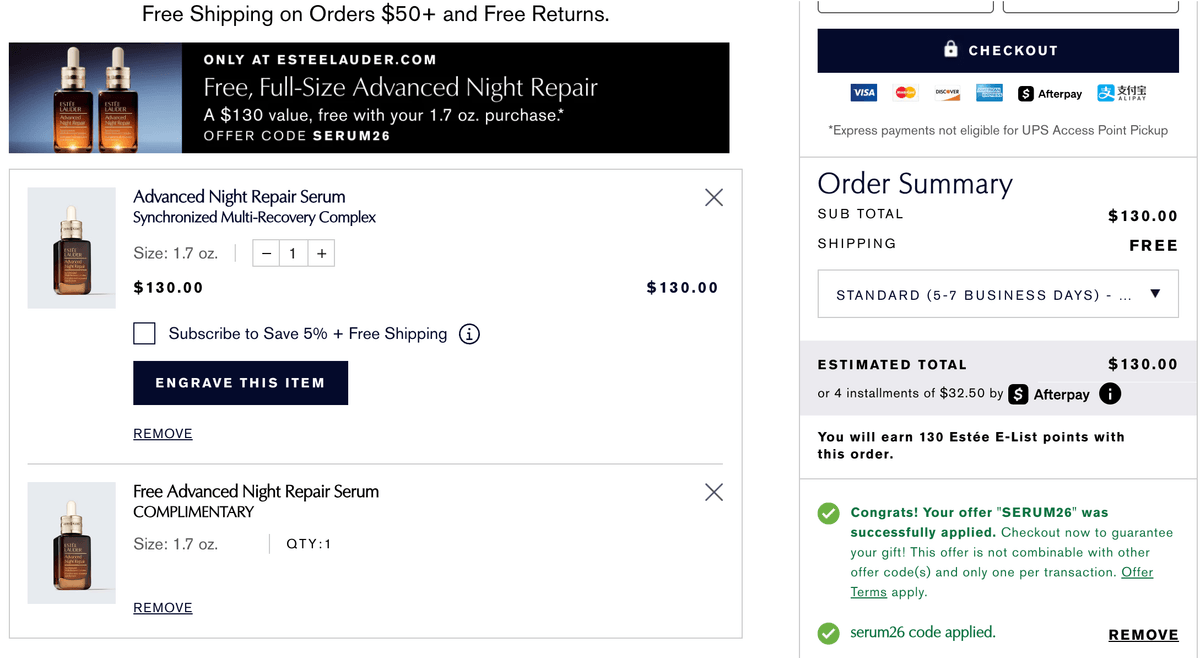
Task: Decrease serum quantity with minus button
Action: 266,253
